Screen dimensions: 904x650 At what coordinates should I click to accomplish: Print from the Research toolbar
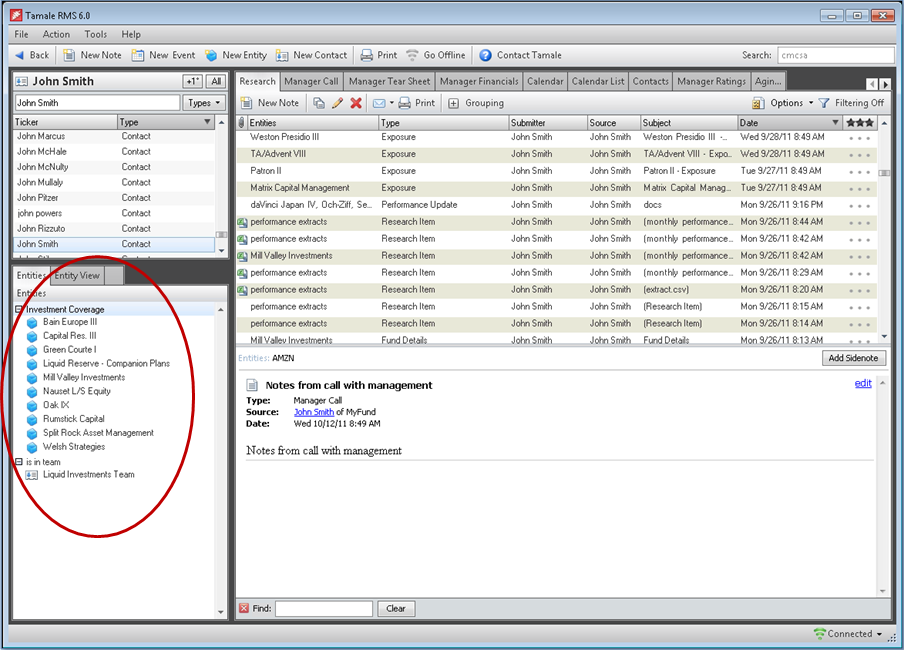pos(417,103)
